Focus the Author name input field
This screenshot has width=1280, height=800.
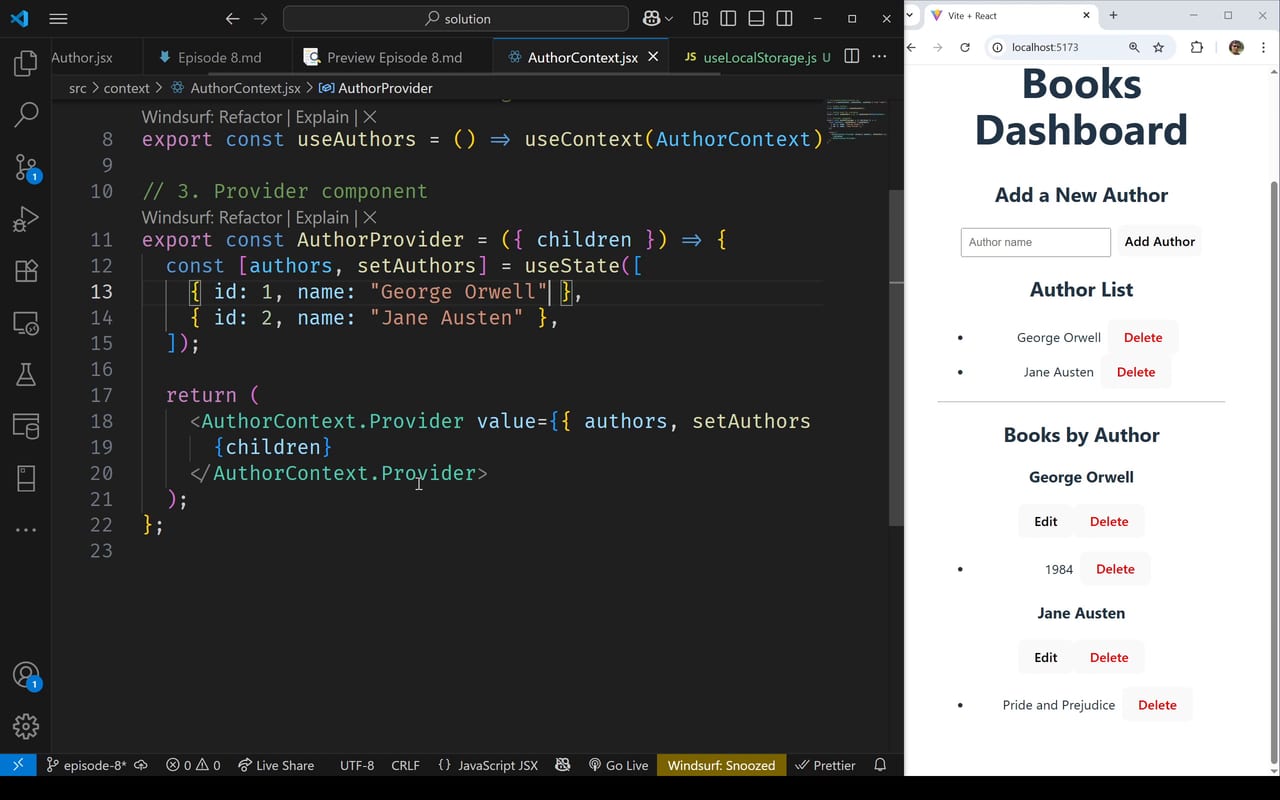[1036, 242]
